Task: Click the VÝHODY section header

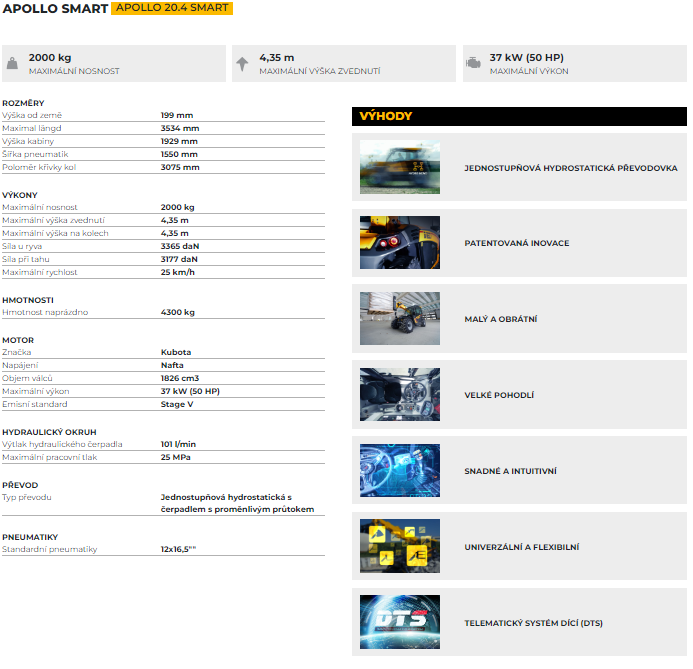Action: tap(519, 116)
